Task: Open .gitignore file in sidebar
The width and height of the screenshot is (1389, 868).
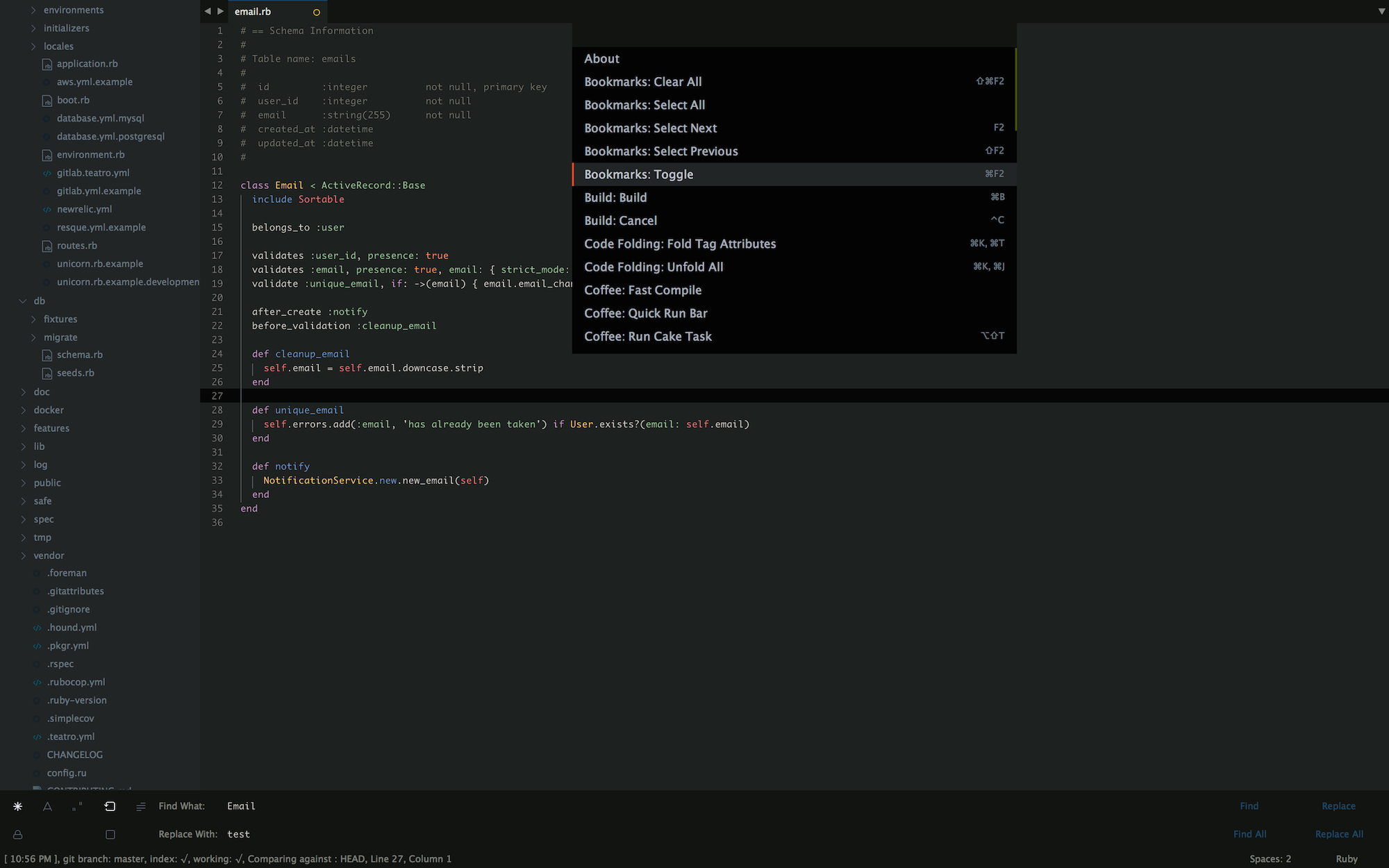Action: point(69,609)
